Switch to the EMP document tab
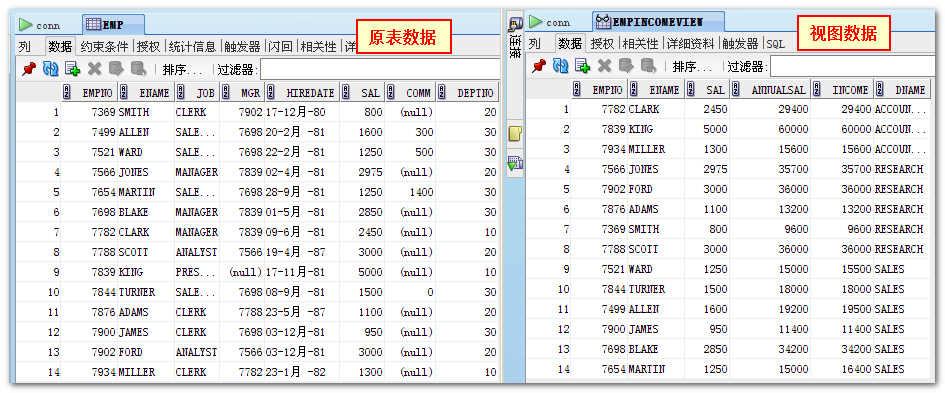Screen dimensions: 945x393 (x=113, y=25)
